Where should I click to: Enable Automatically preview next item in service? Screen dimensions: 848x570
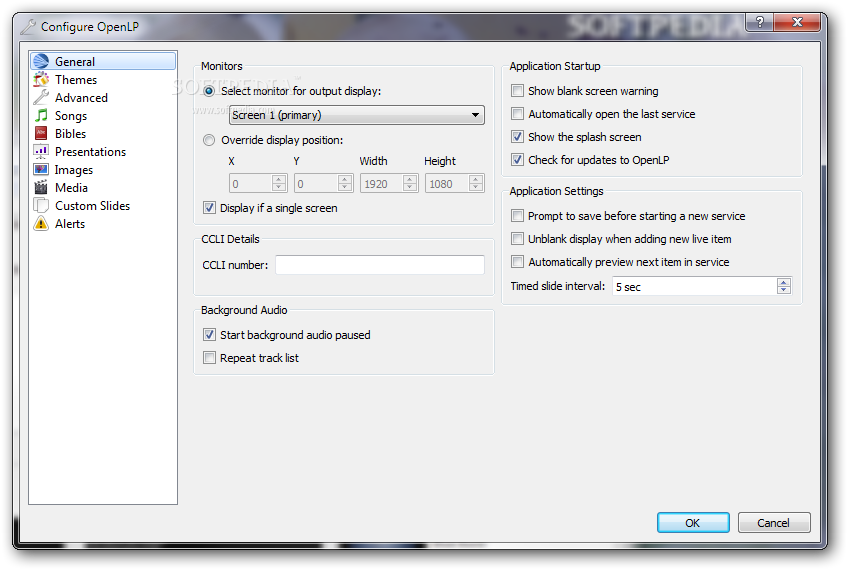coord(518,262)
